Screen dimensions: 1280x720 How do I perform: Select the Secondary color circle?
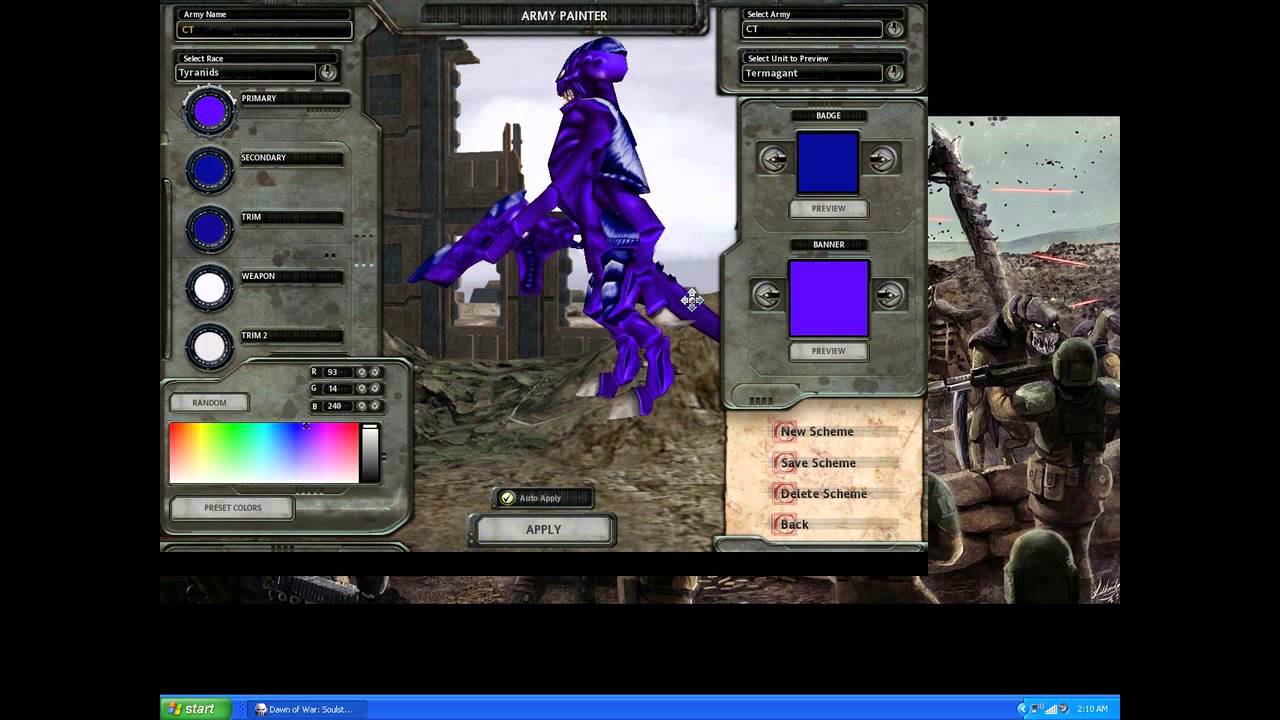click(x=209, y=171)
